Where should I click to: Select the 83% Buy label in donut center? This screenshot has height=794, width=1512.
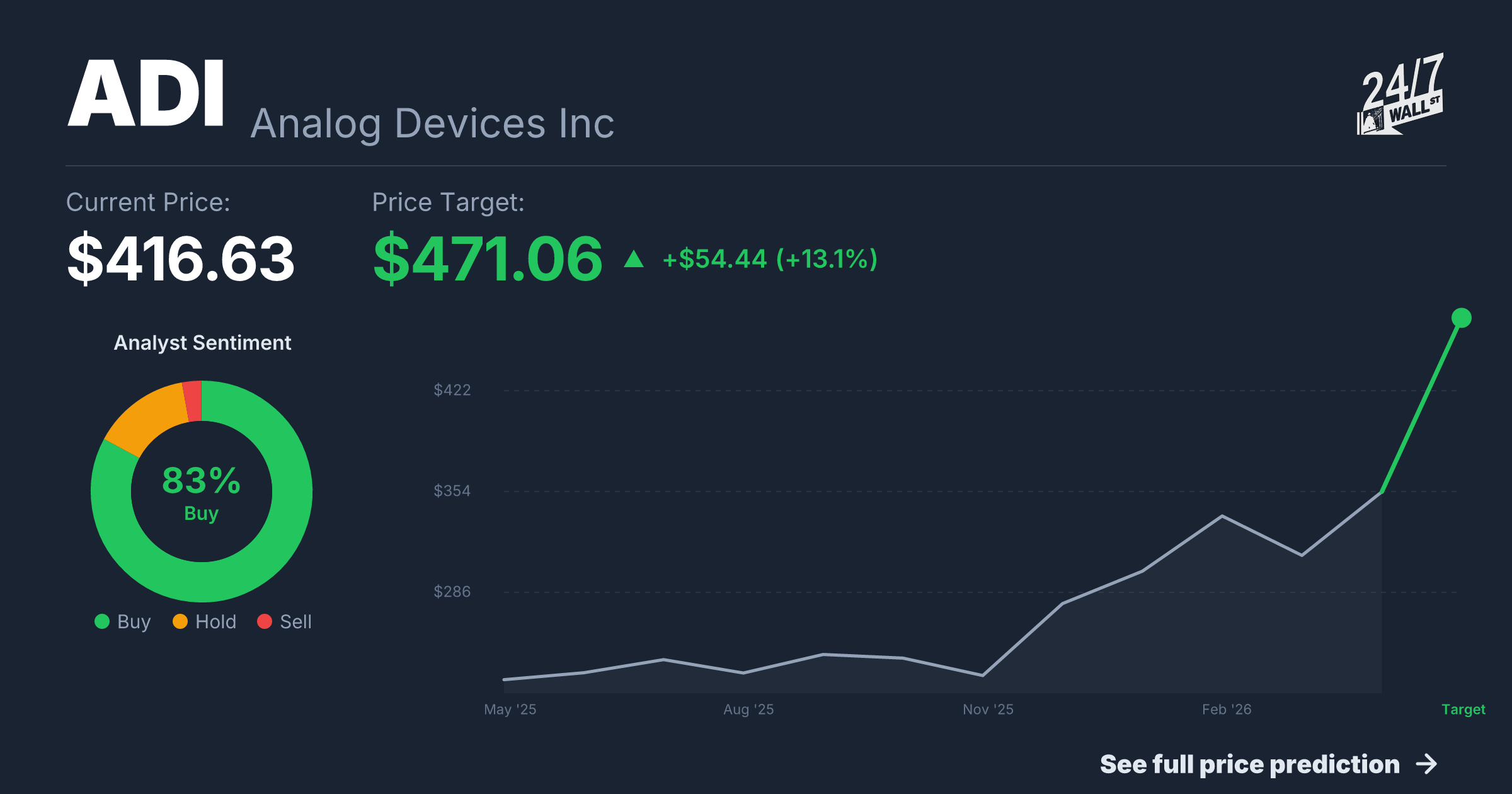click(202, 492)
